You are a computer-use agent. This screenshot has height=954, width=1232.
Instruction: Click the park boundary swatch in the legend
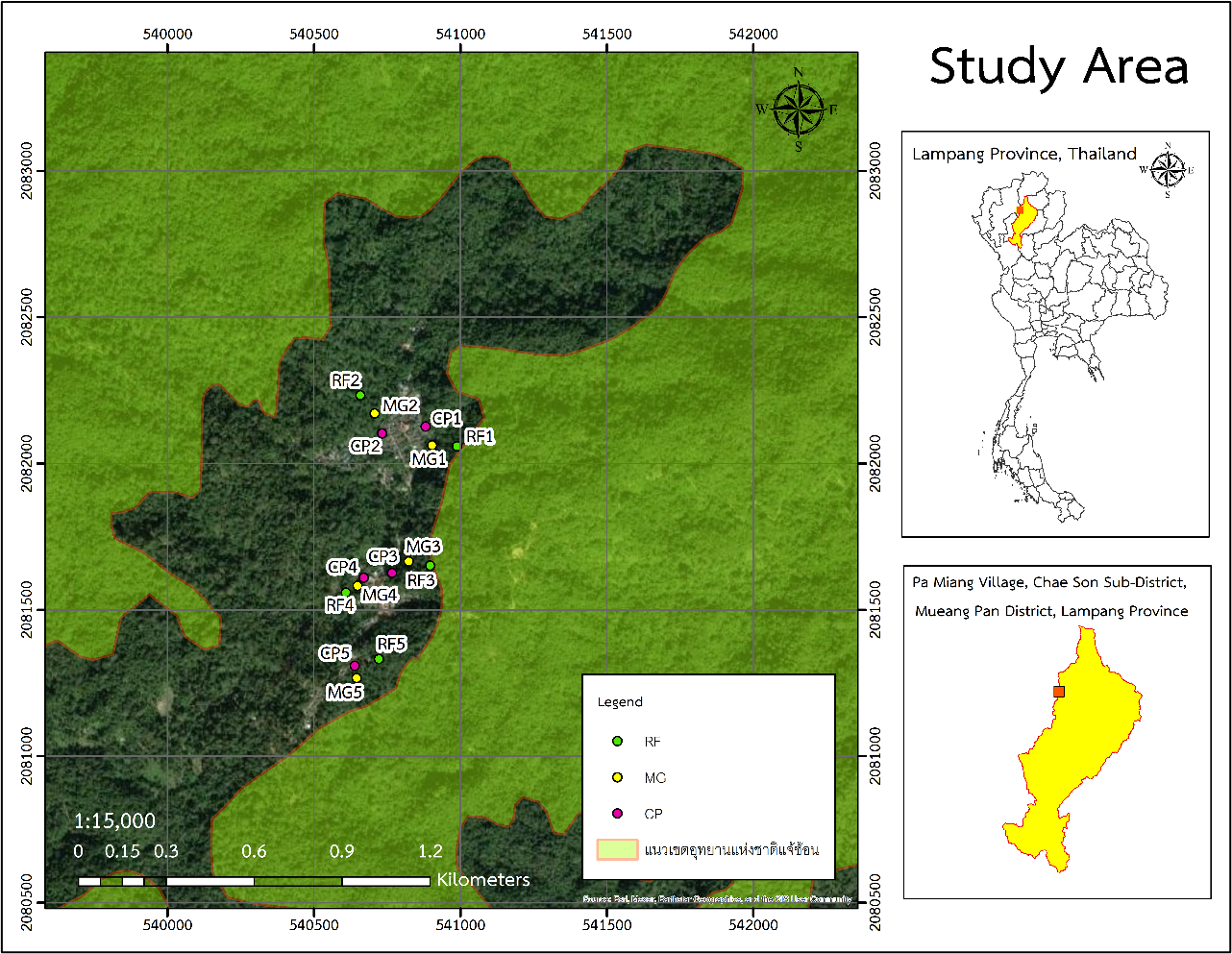coord(617,849)
